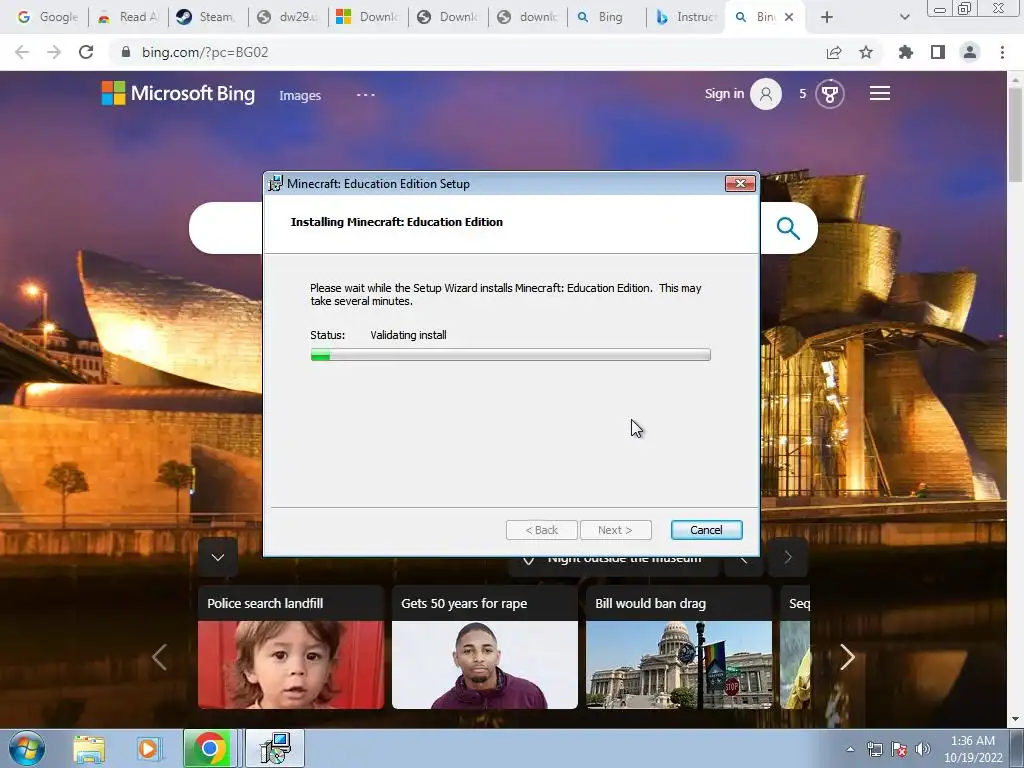Show hidden system tray icons
Screen dimensions: 1024x768
point(850,749)
